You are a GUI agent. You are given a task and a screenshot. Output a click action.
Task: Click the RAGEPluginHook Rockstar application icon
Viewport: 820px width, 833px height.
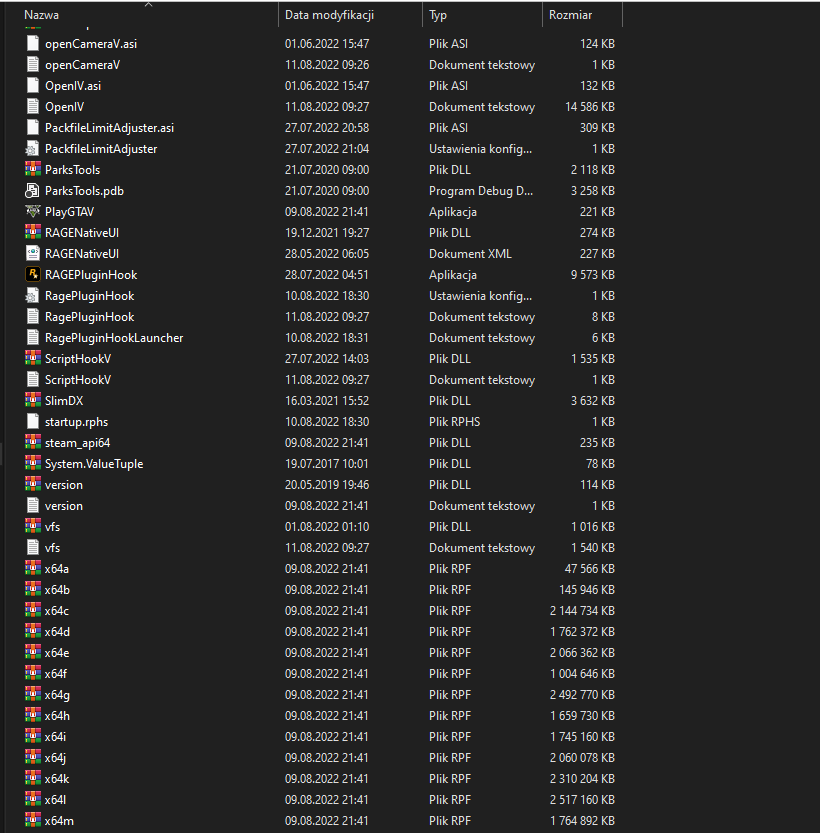tap(33, 275)
